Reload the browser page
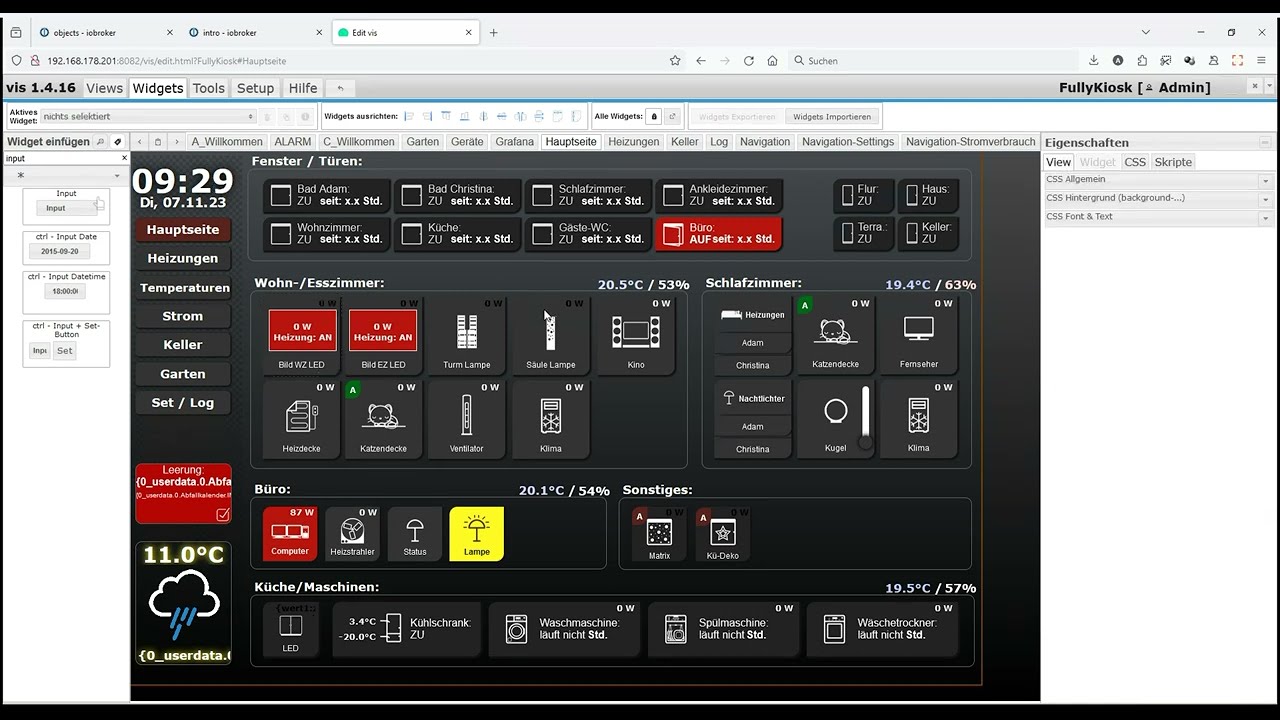 748,61
